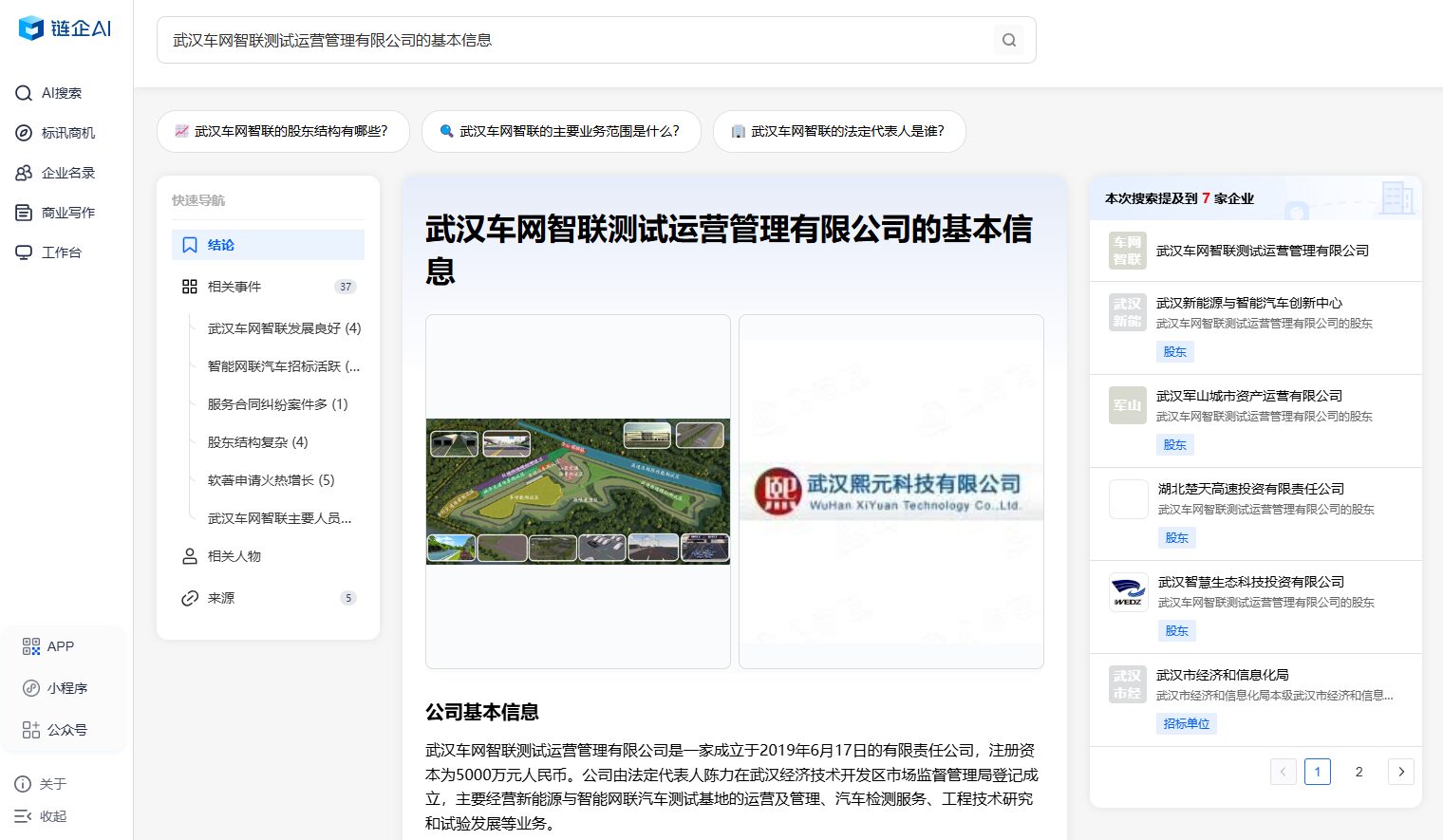Viewport: 1443px width, 840px height.
Task: Click the 军山 company avatar
Action: [1128, 405]
